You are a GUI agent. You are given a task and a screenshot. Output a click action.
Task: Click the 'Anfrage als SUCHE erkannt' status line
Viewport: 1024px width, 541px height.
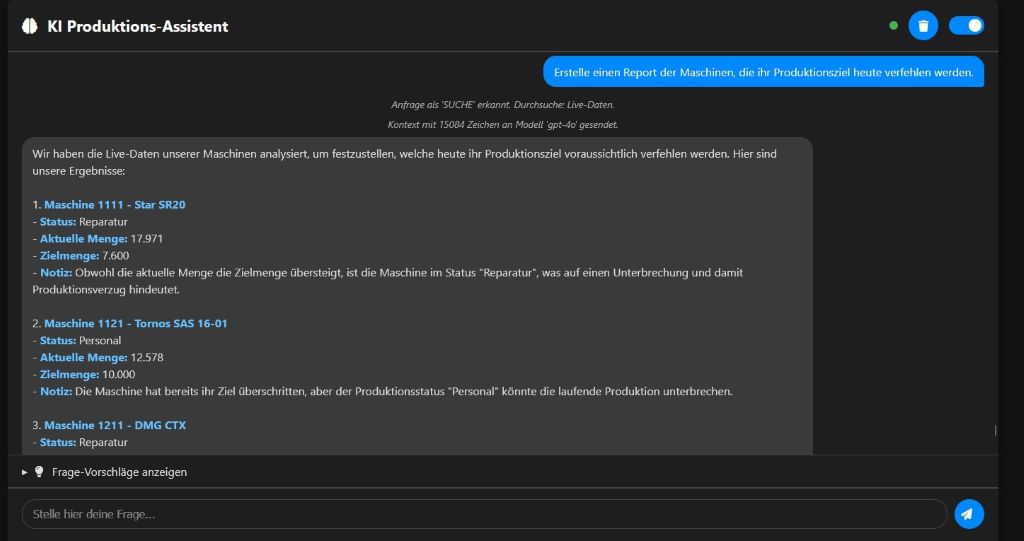[x=502, y=104]
